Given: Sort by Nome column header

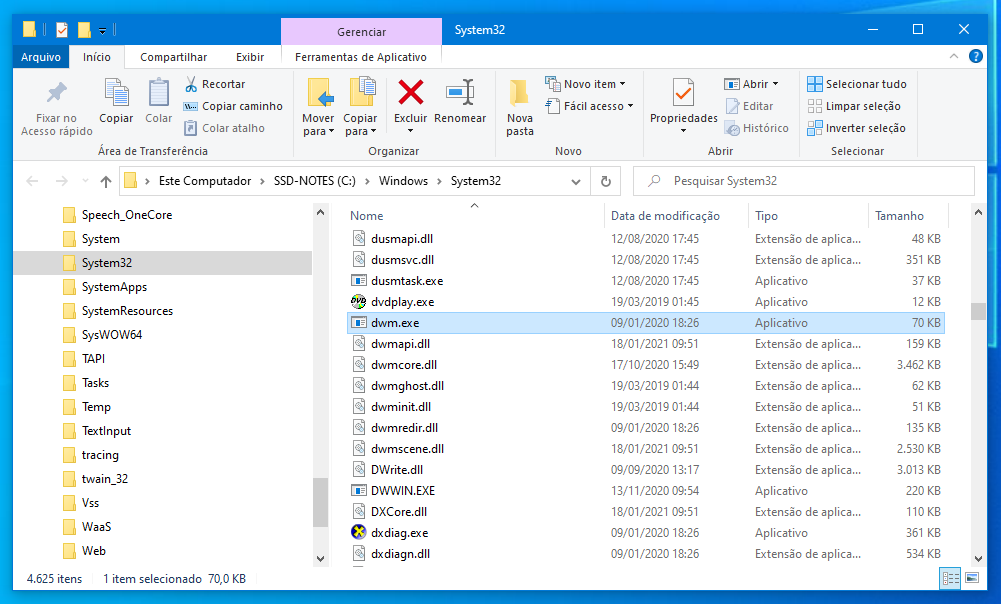Looking at the screenshot, I should (x=366, y=216).
